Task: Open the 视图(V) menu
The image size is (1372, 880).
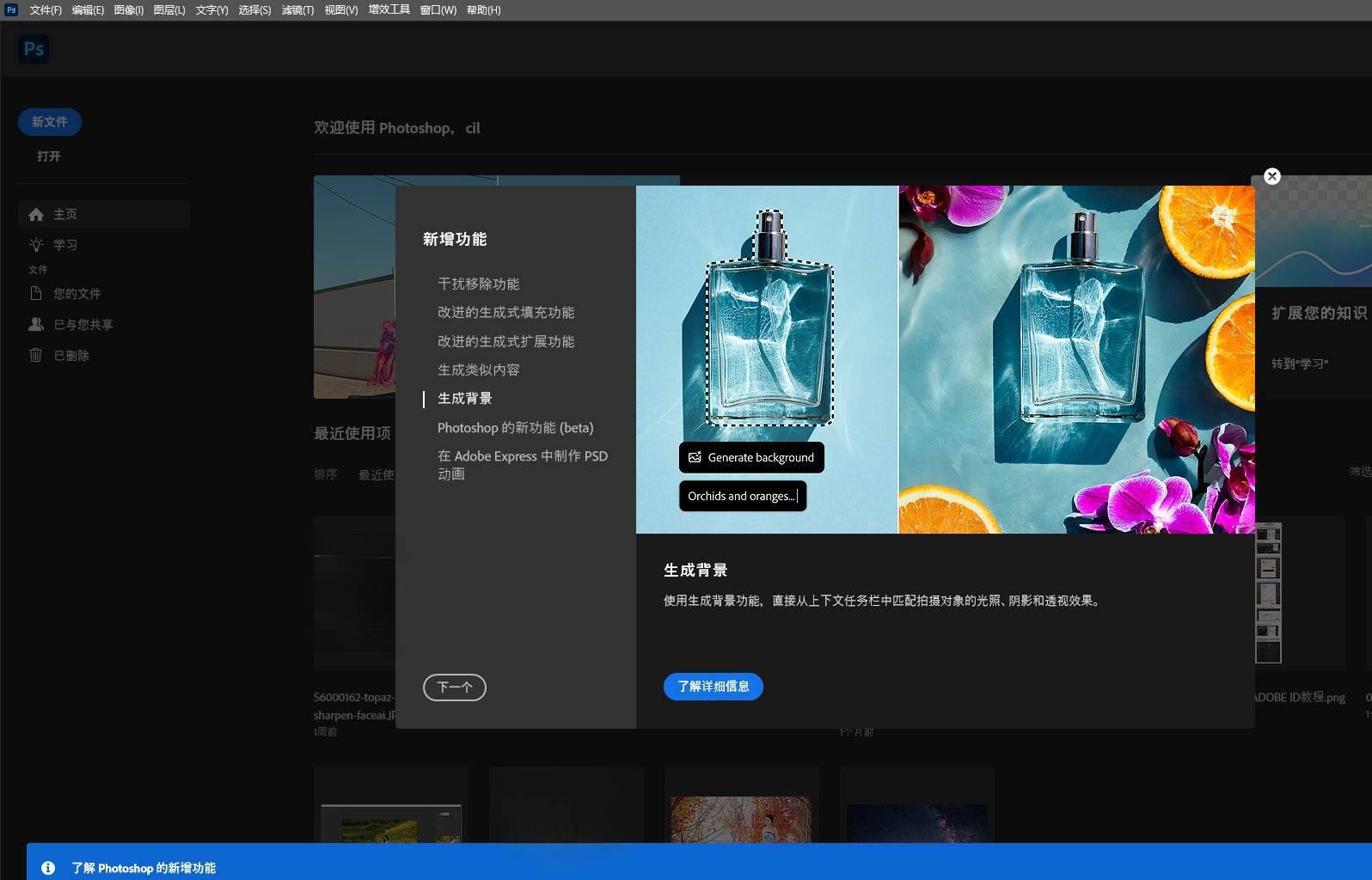Action: click(x=341, y=10)
